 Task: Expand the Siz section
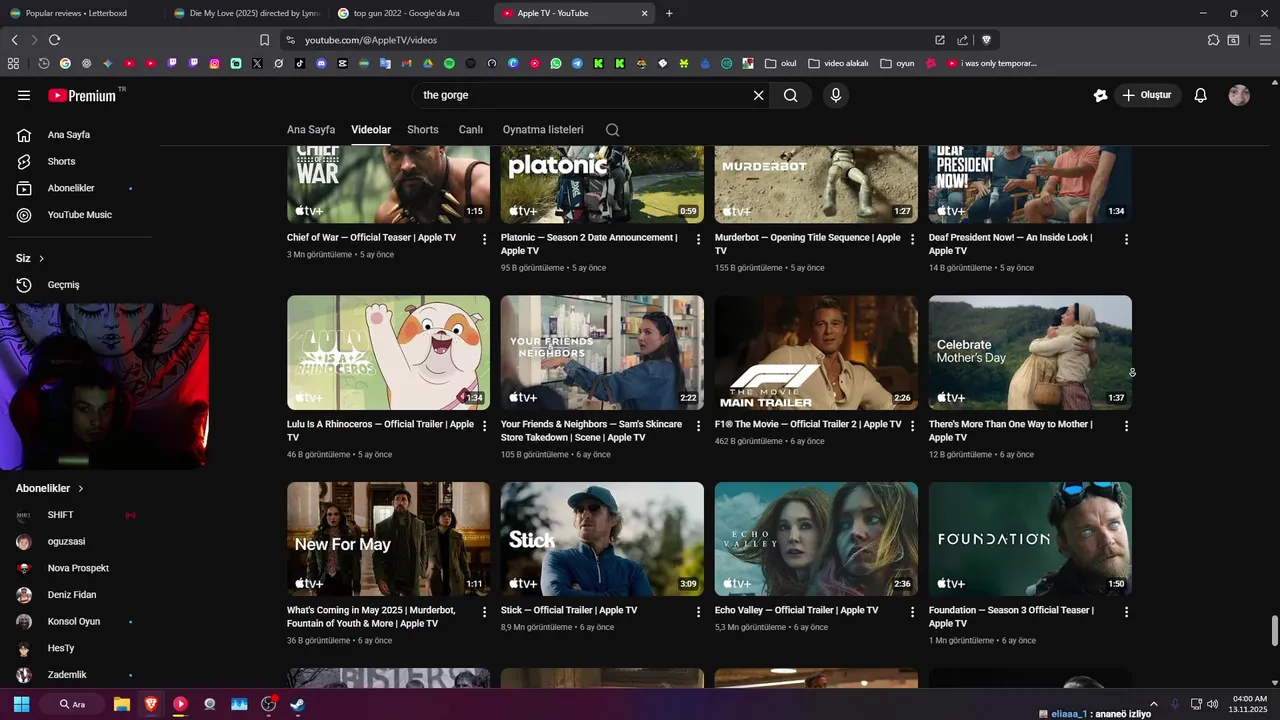(x=30, y=258)
